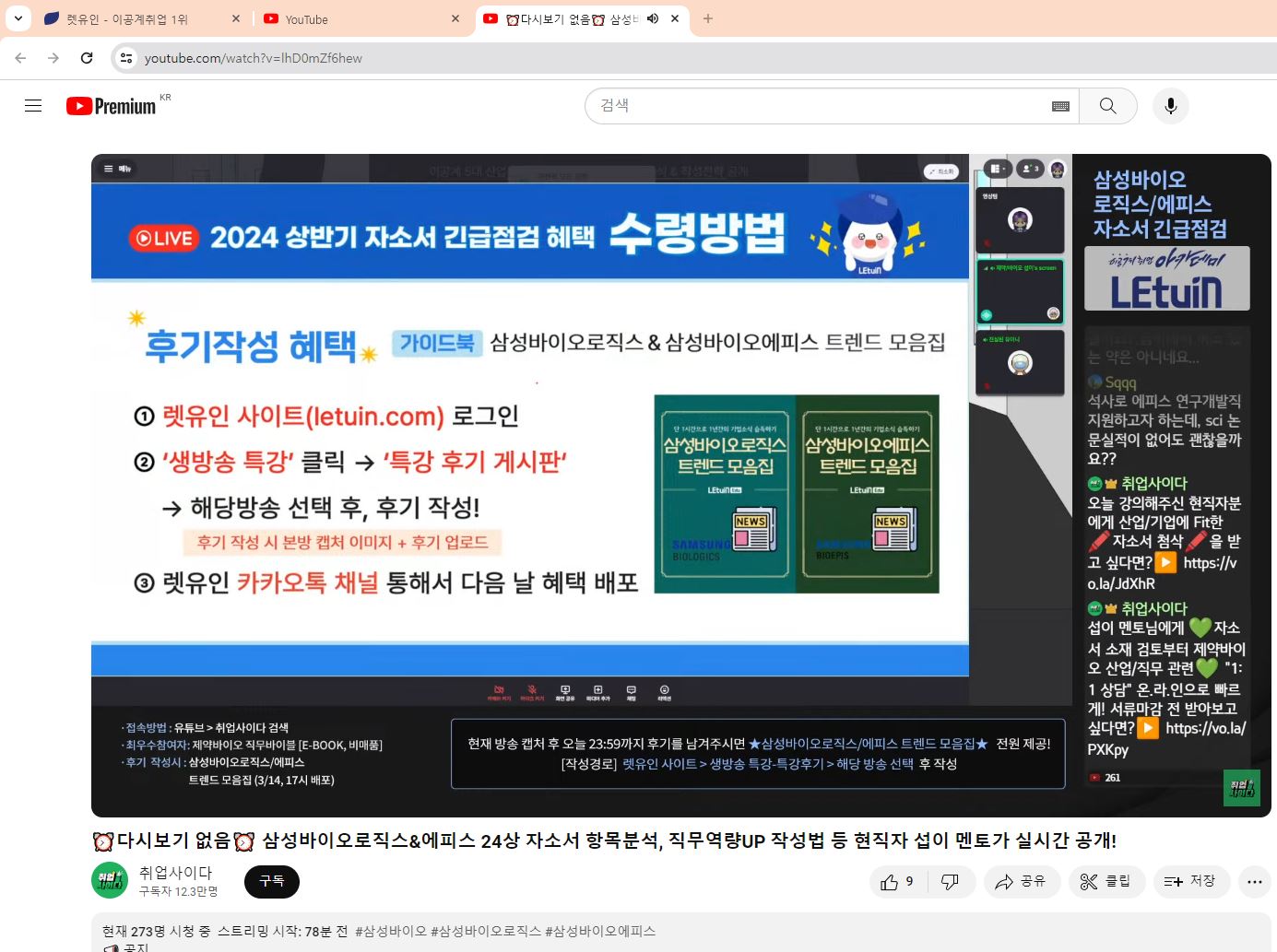The height and width of the screenshot is (952, 1277).
Task: Open the share dialog (공유)
Action: (x=1020, y=882)
